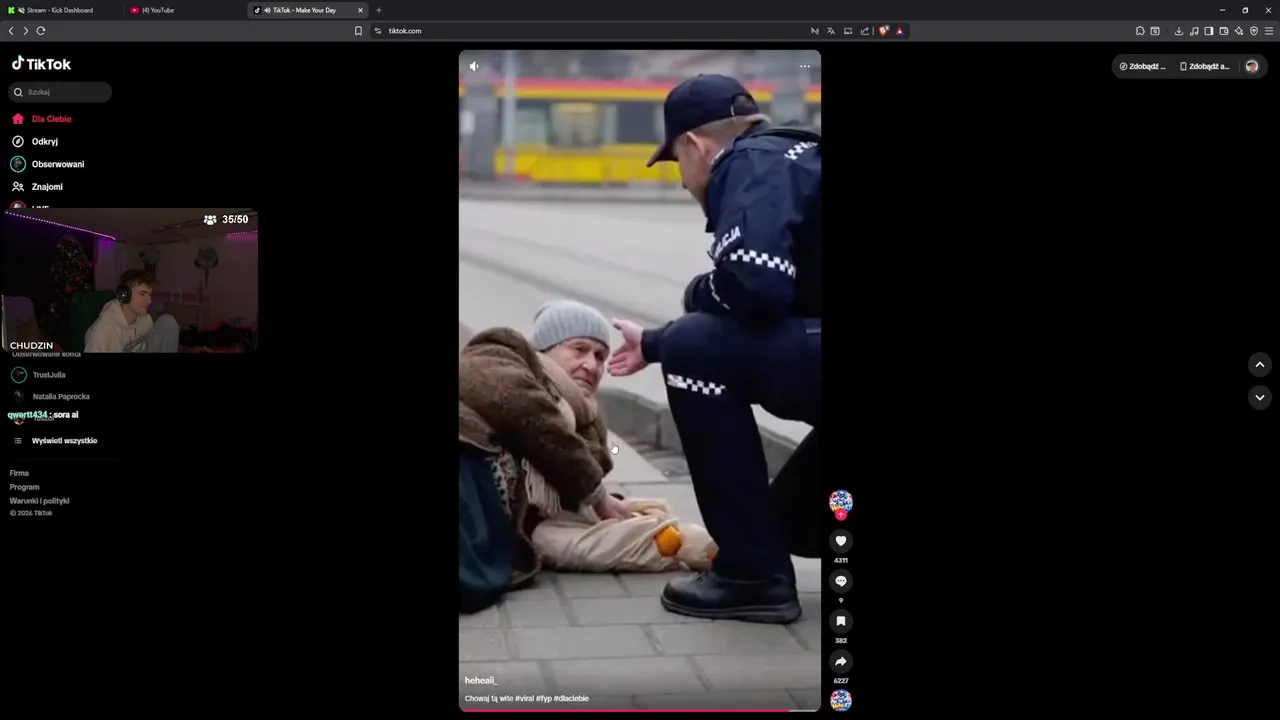The height and width of the screenshot is (720, 1280).
Task: Open the sound disc at the bottom right of the video
Action: point(841,700)
